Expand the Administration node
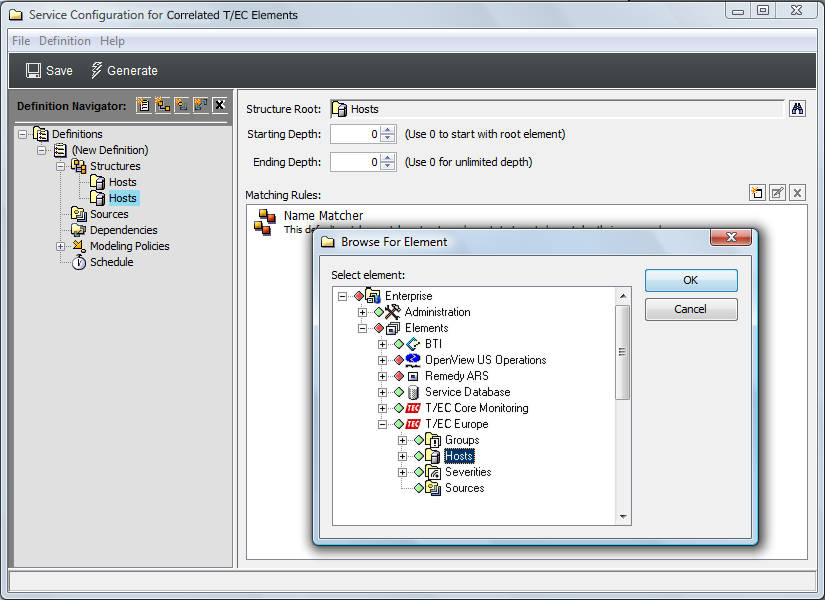Screen dimensions: 825x600 pyautogui.click(x=363, y=312)
